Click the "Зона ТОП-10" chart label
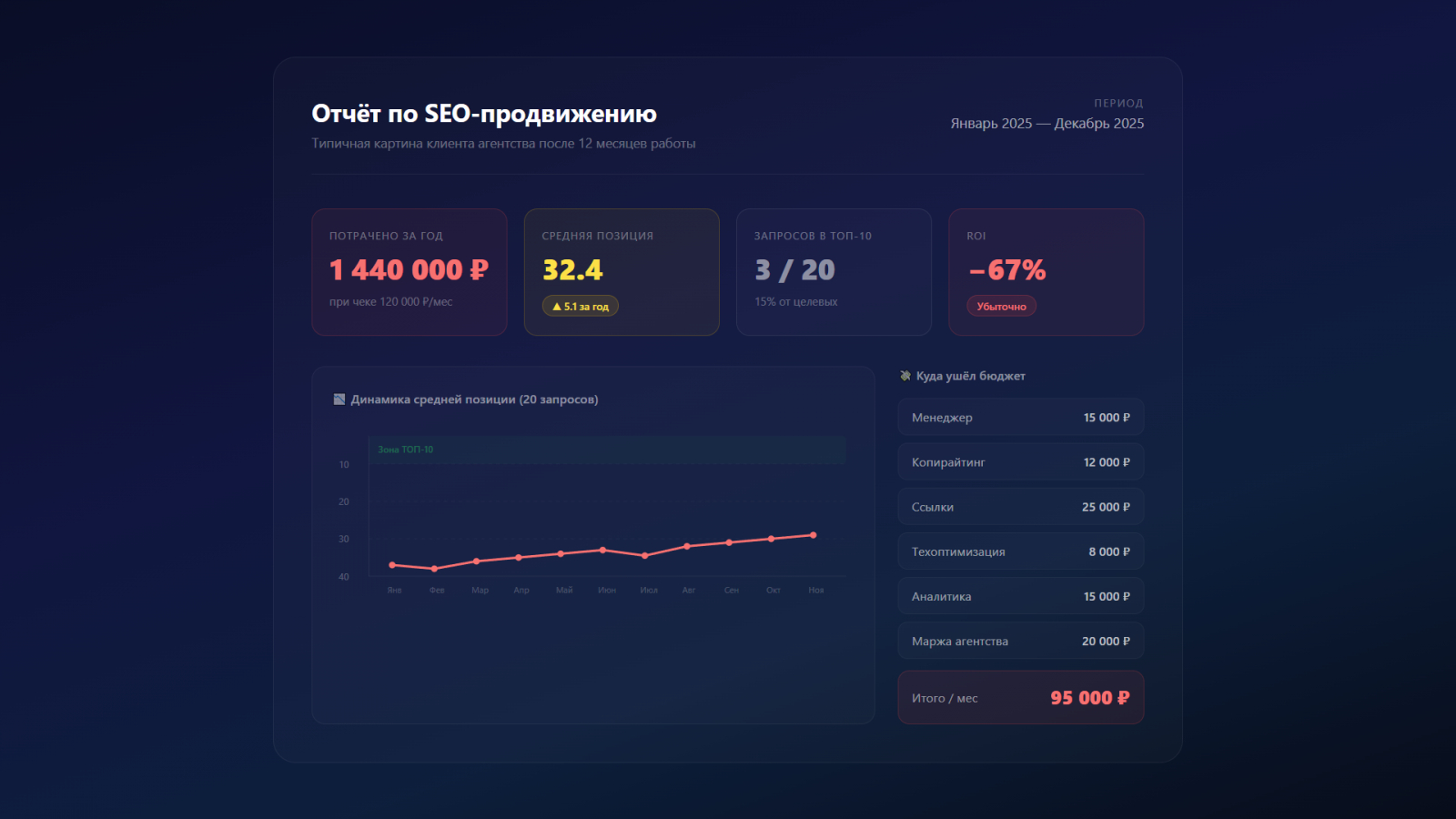1456x819 pixels. (406, 450)
